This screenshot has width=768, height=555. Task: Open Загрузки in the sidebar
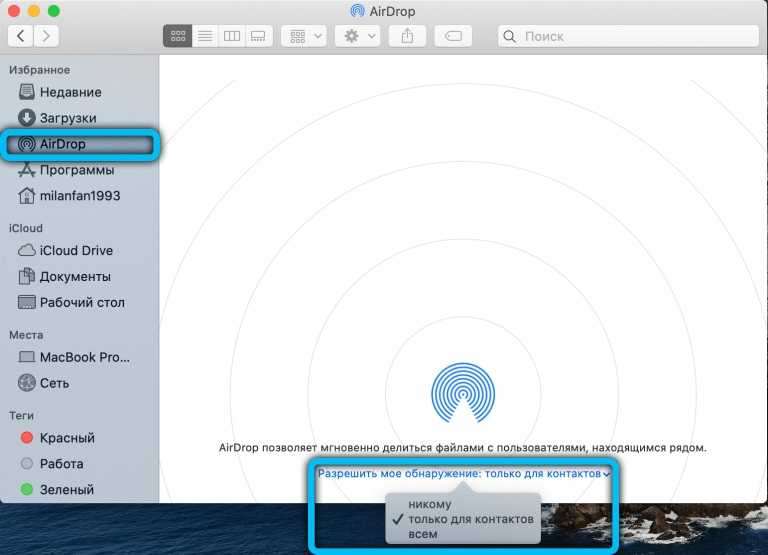pos(80,118)
